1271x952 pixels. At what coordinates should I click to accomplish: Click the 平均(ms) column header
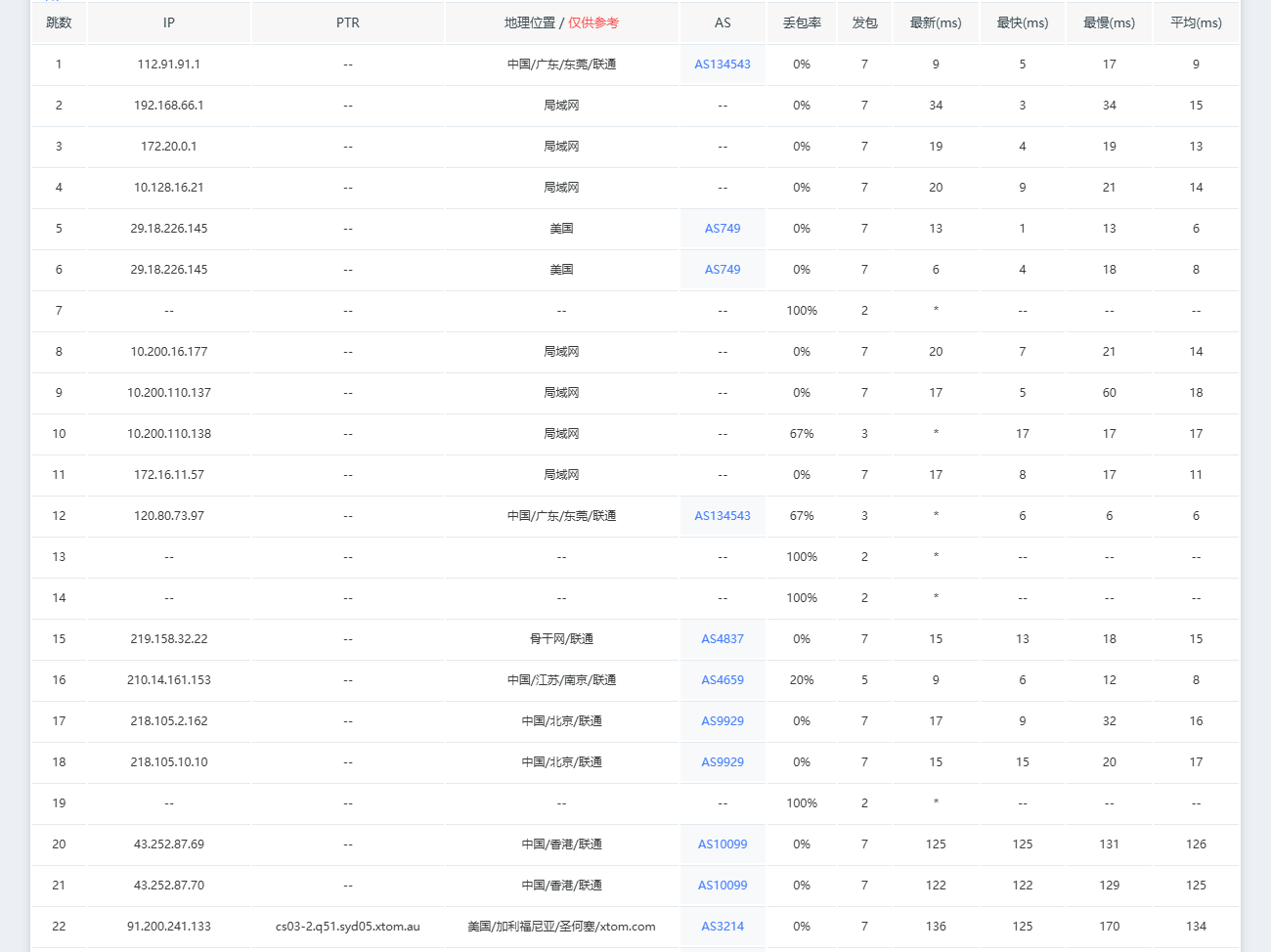tap(1196, 22)
